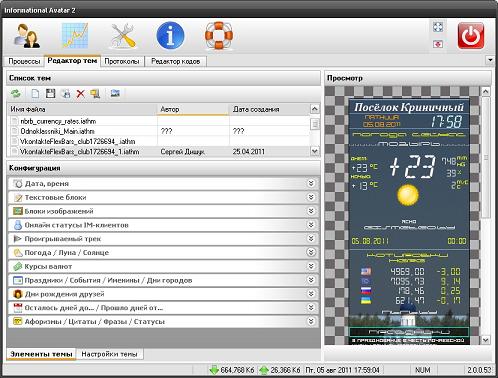Screen dimensions: 498x378
Task: Click the play icon beside Проигрываемый трек
Action: tap(18, 239)
